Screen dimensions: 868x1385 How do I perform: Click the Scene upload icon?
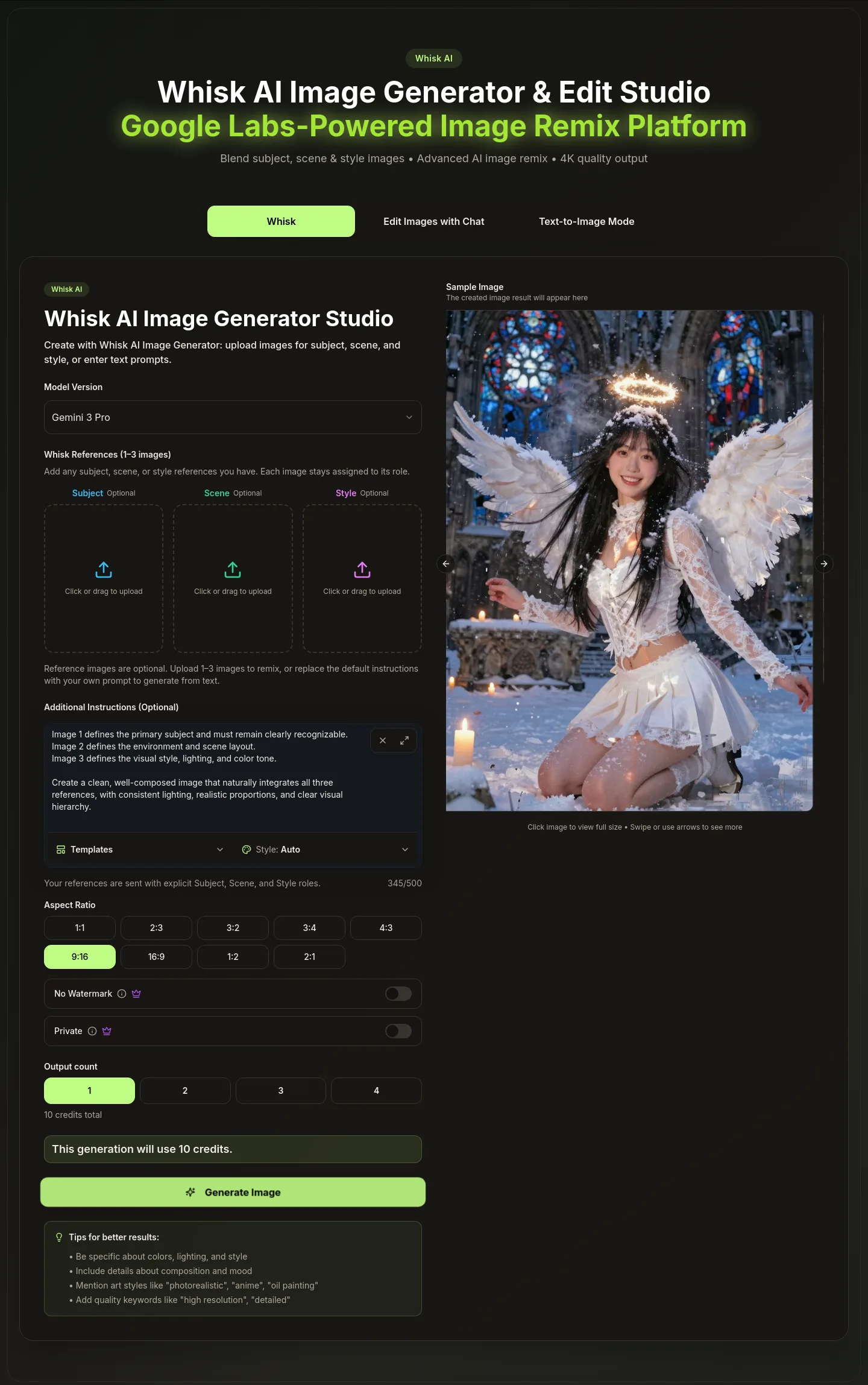[x=233, y=570]
